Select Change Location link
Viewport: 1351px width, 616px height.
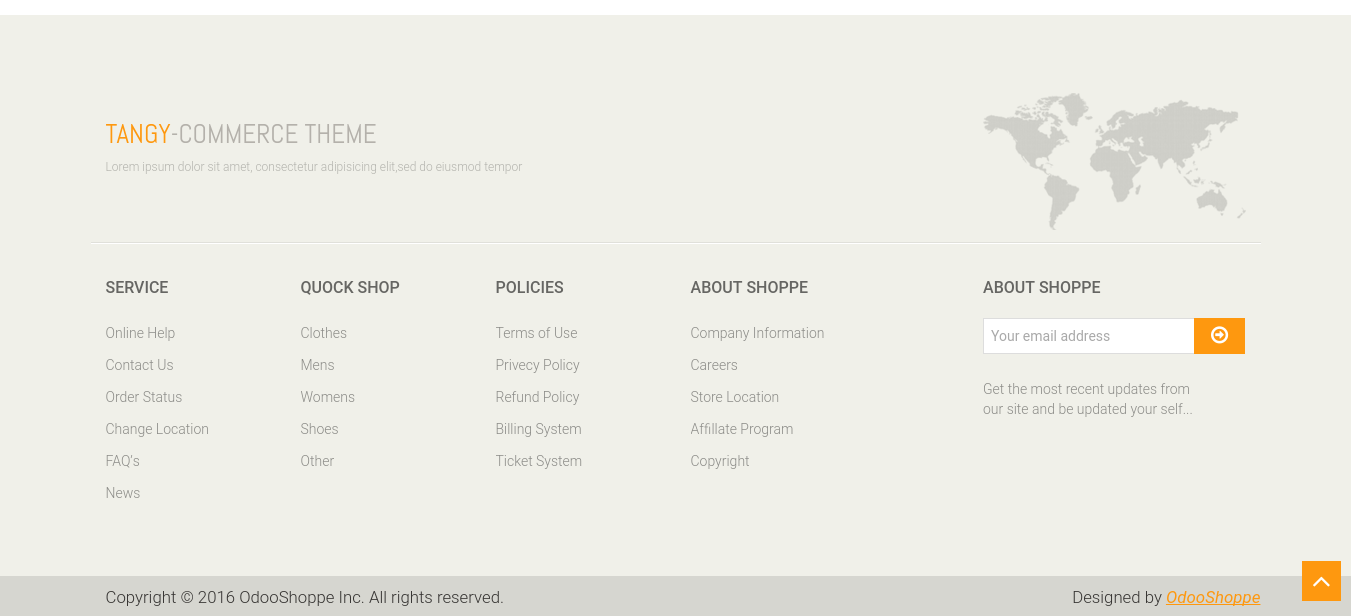pos(157,429)
